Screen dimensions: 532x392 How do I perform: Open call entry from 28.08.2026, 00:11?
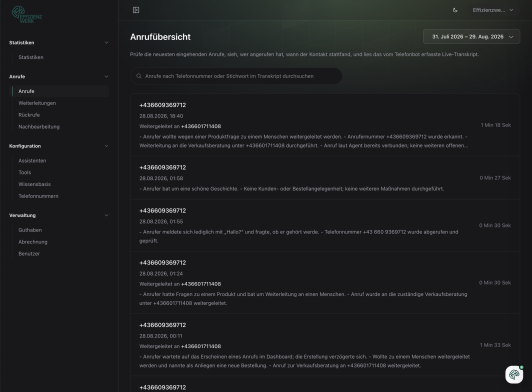(325, 345)
